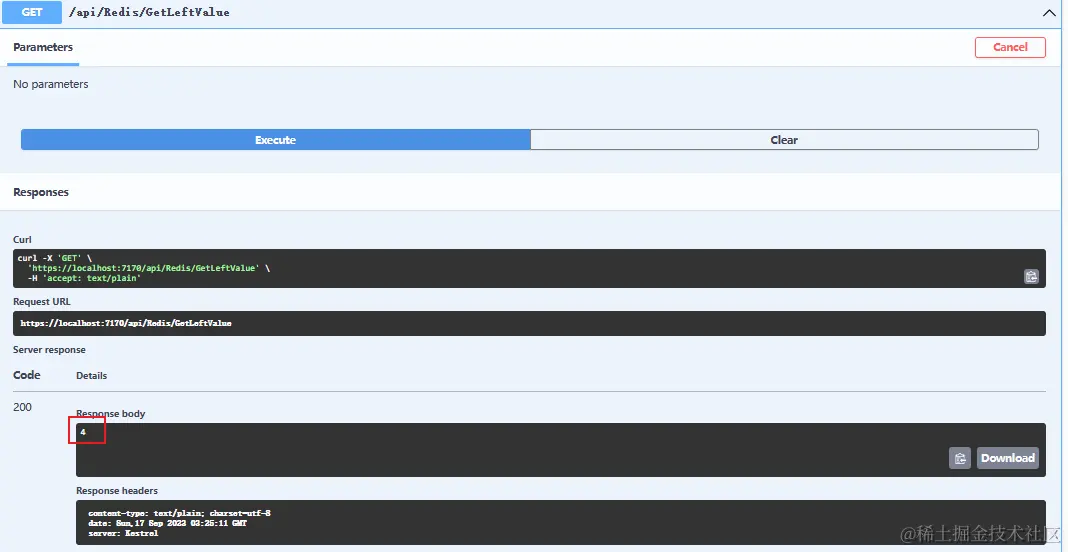Click the Server response label

point(49,350)
